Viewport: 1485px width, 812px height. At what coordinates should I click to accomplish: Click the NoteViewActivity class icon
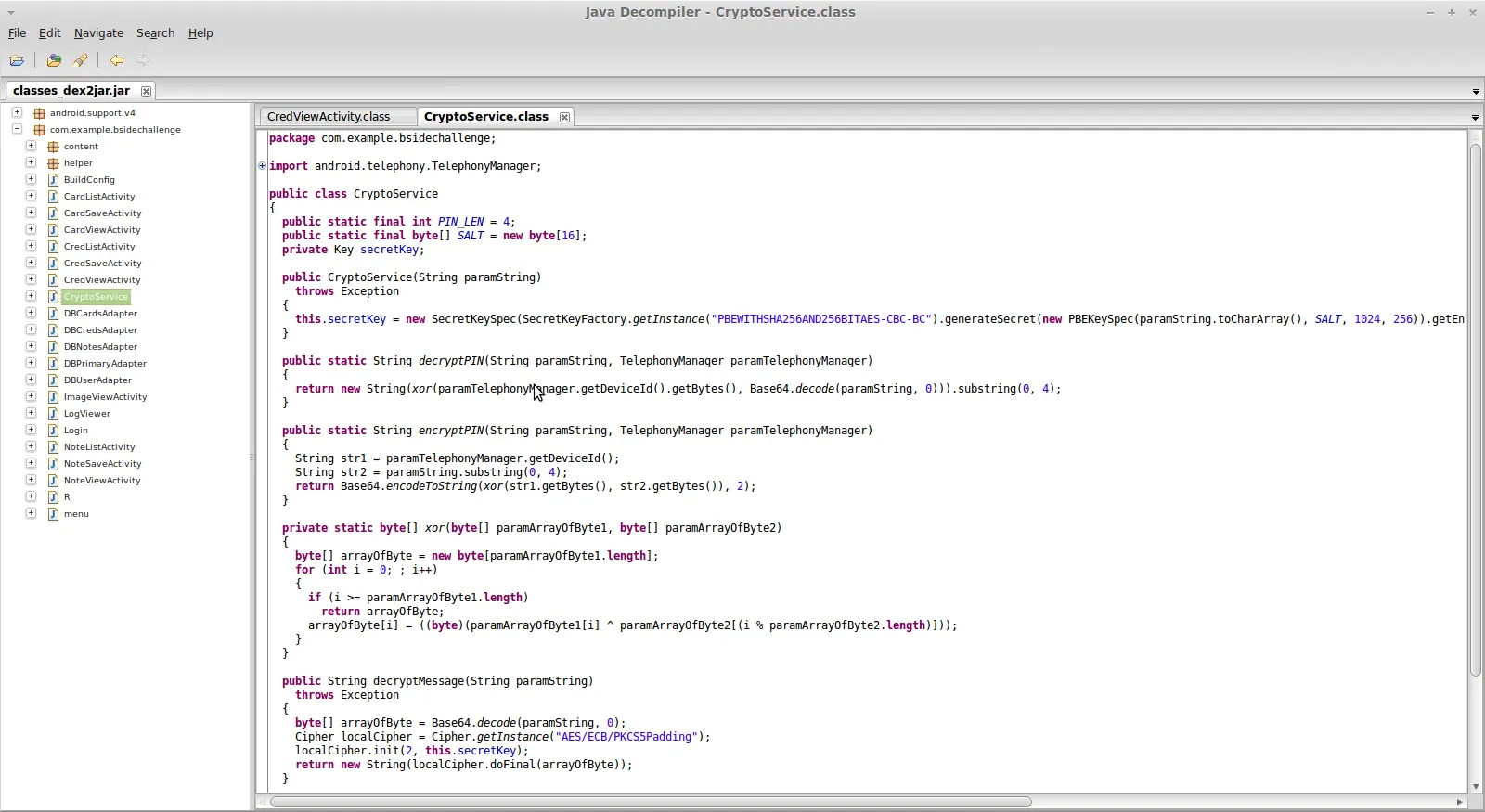[x=53, y=481]
